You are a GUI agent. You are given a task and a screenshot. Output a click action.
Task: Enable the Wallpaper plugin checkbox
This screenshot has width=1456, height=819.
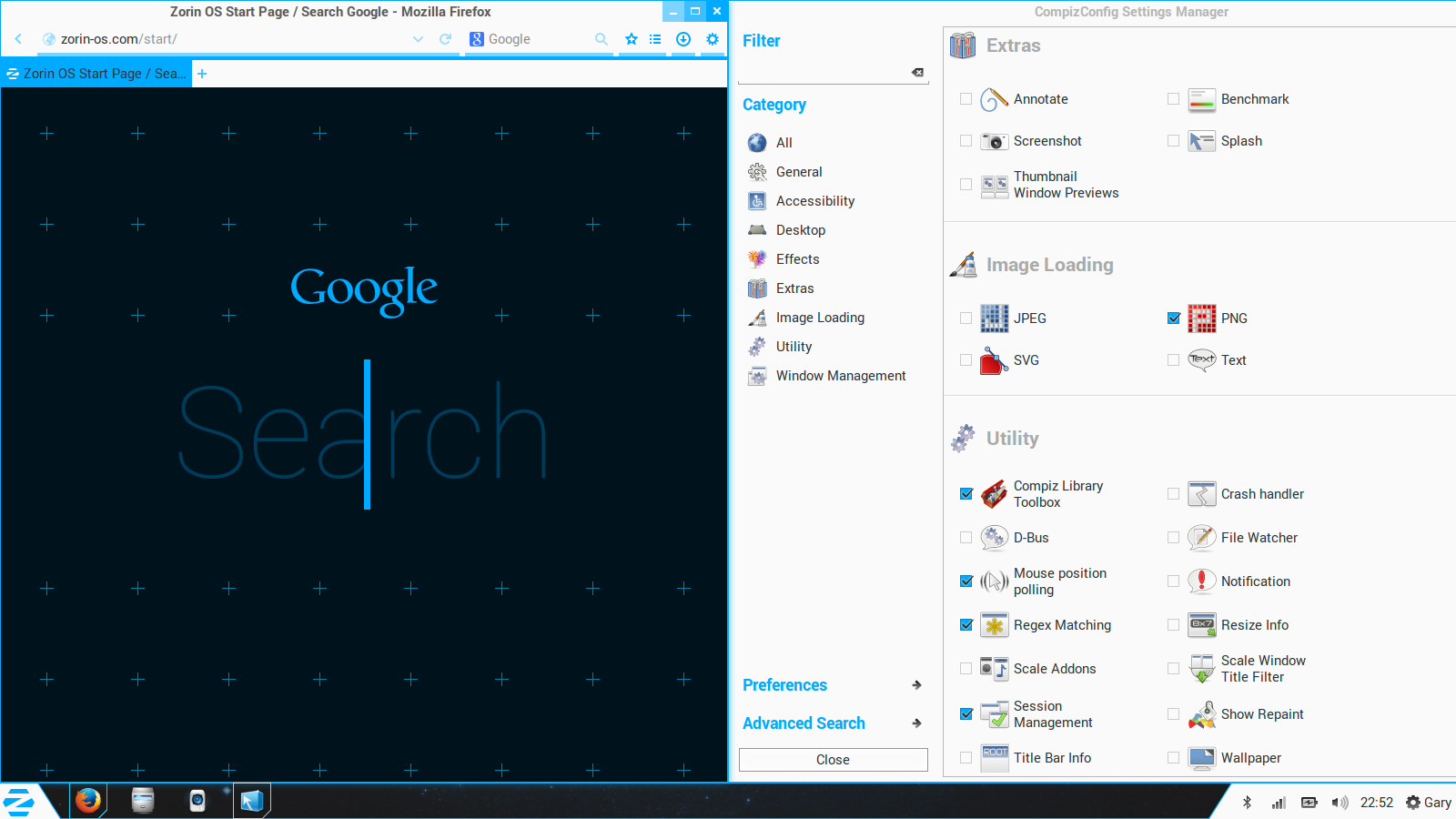[1173, 758]
